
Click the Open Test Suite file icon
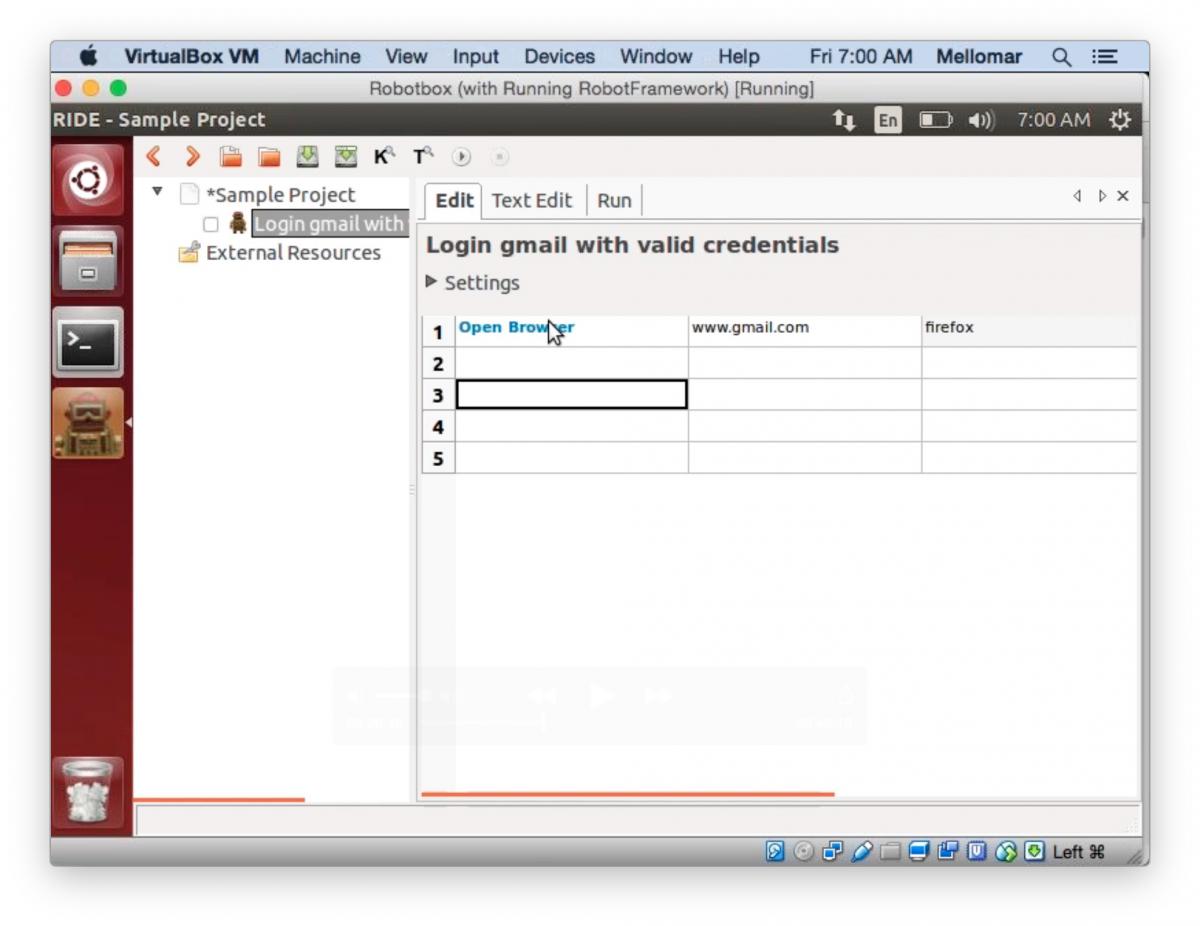pyautogui.click(x=231, y=157)
